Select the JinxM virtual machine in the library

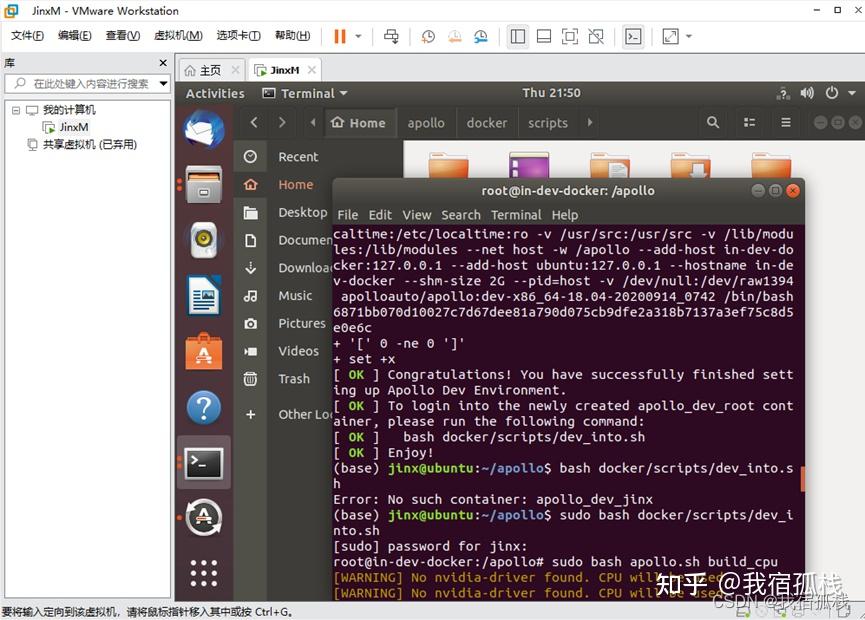74,127
